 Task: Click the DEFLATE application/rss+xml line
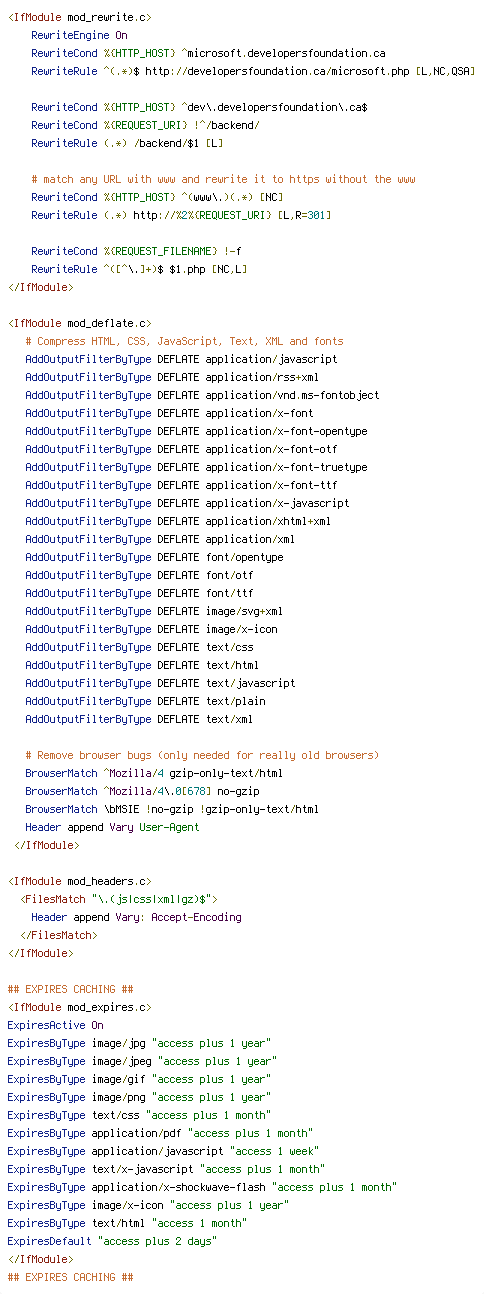coord(172,377)
